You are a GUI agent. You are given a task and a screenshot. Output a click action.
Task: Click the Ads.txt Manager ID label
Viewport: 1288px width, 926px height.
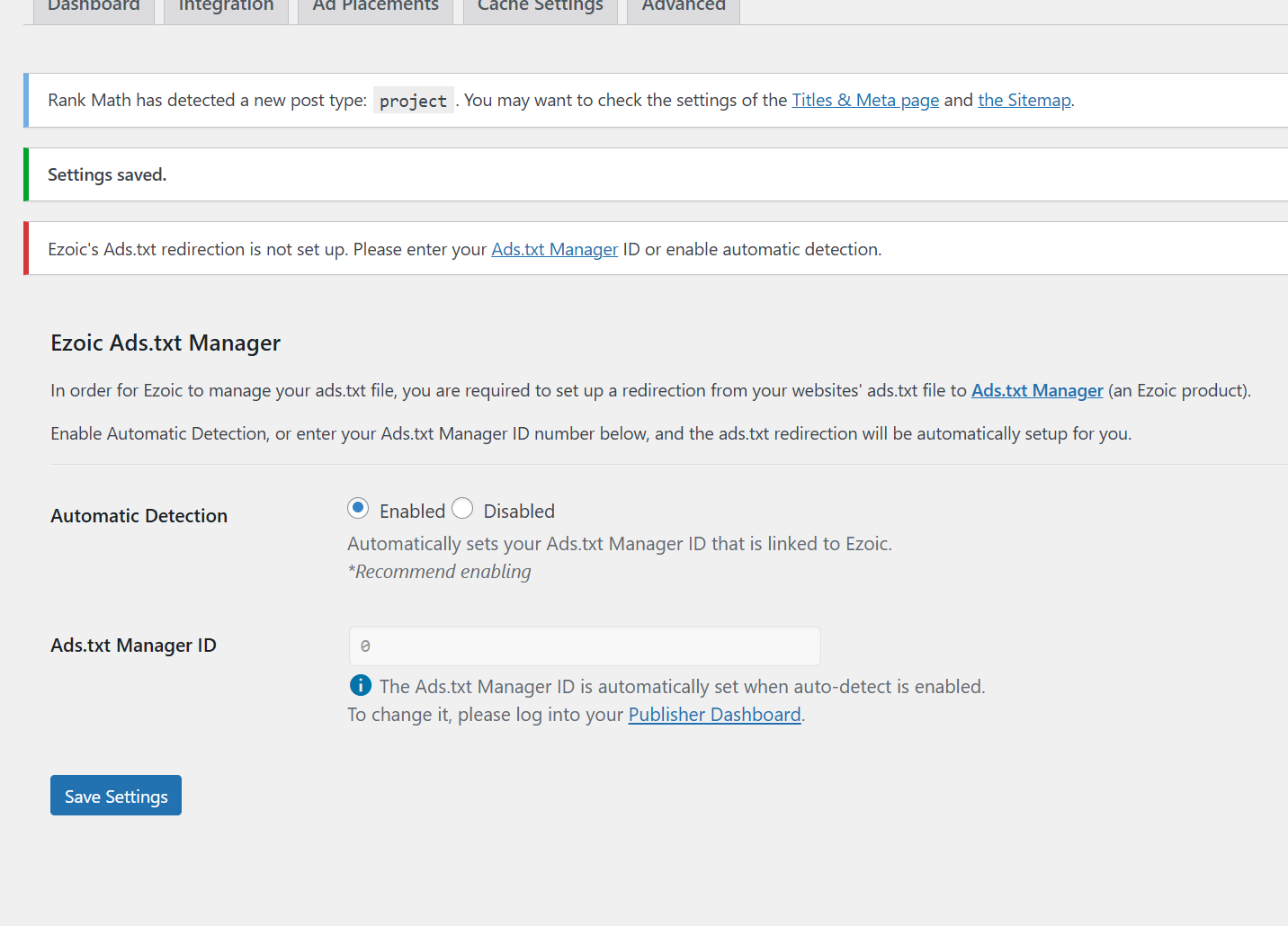click(133, 646)
